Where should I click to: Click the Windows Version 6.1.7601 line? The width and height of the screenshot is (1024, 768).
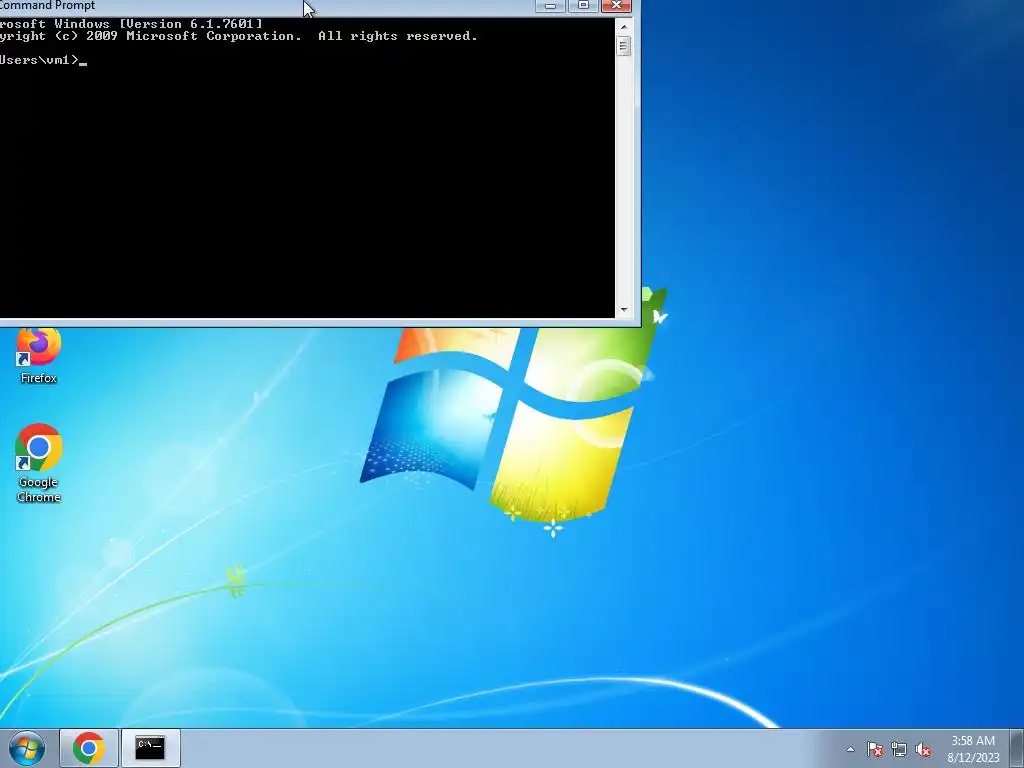(x=131, y=24)
